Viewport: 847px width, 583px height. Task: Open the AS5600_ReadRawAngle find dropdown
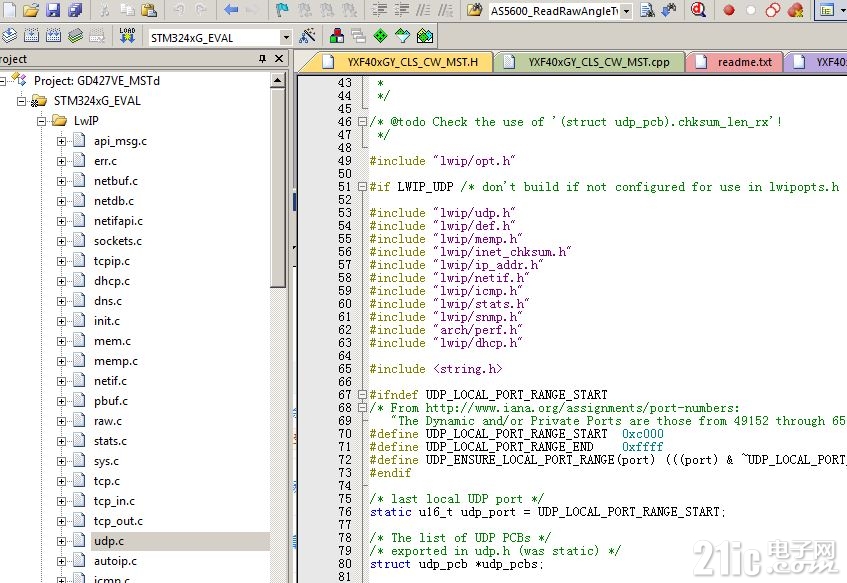(x=626, y=11)
